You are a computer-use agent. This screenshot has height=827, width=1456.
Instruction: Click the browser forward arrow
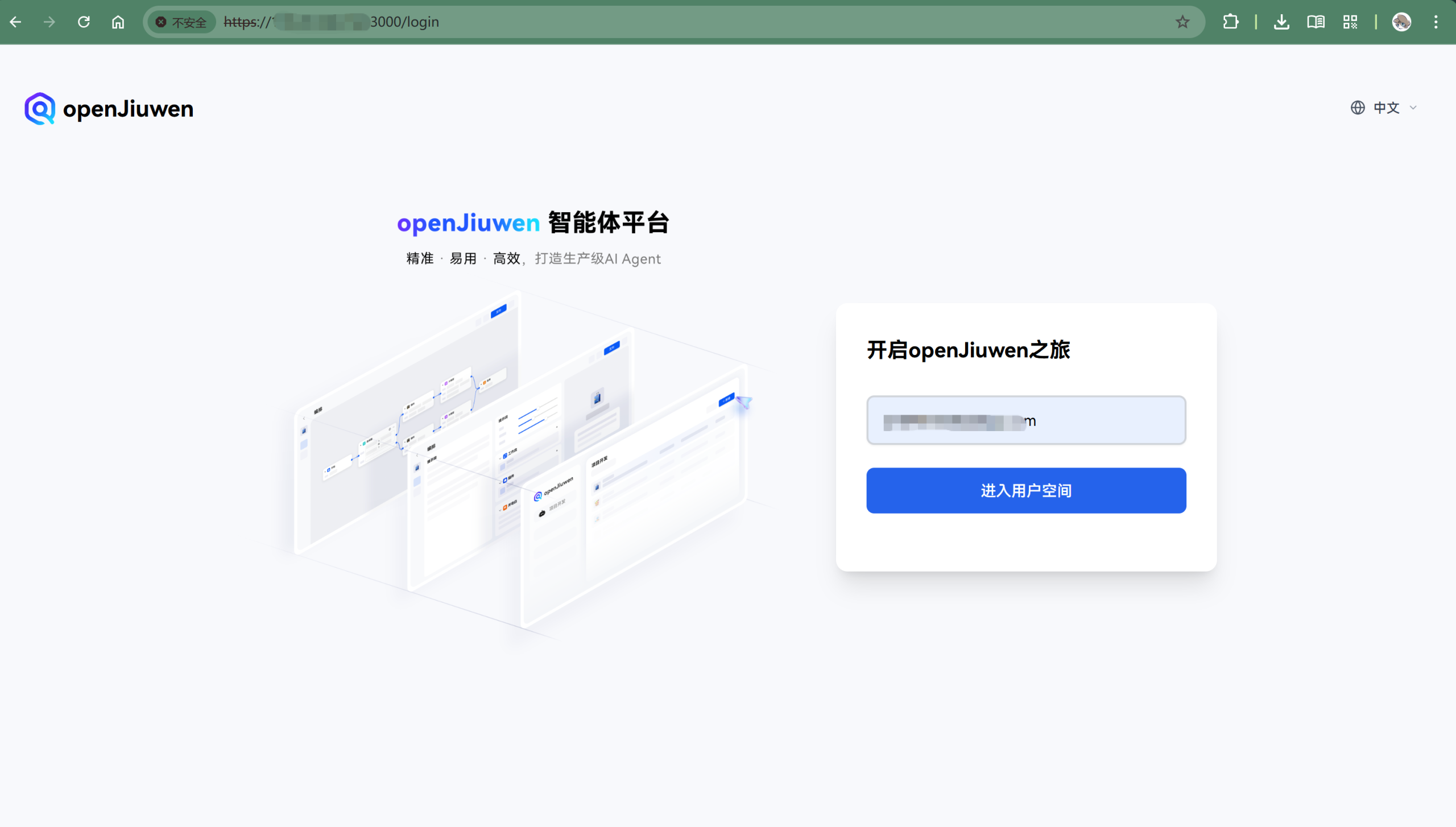click(49, 22)
